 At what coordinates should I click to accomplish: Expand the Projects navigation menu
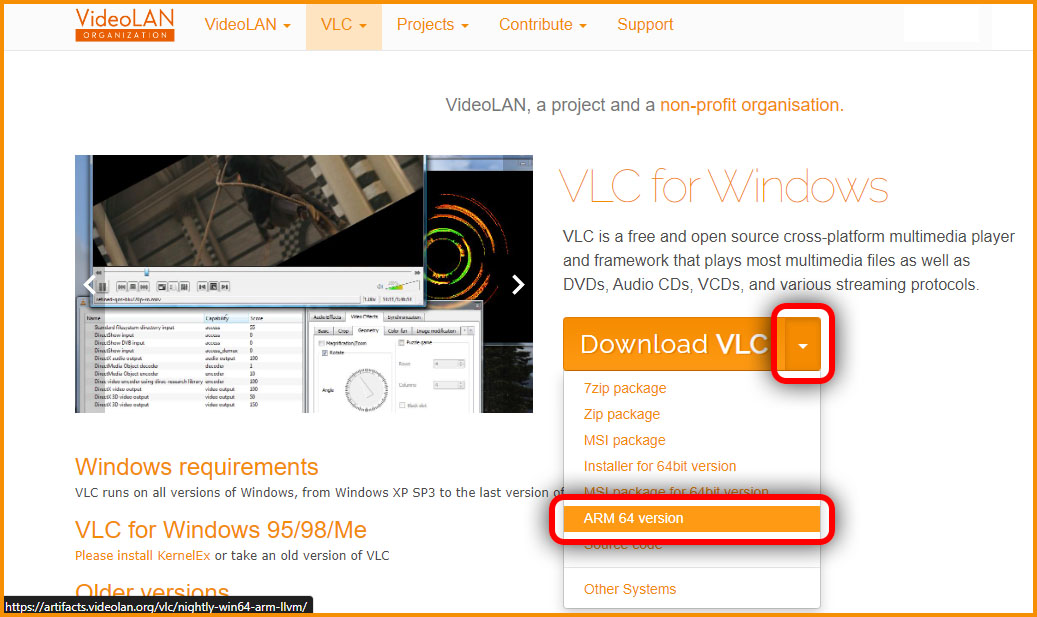coord(433,25)
